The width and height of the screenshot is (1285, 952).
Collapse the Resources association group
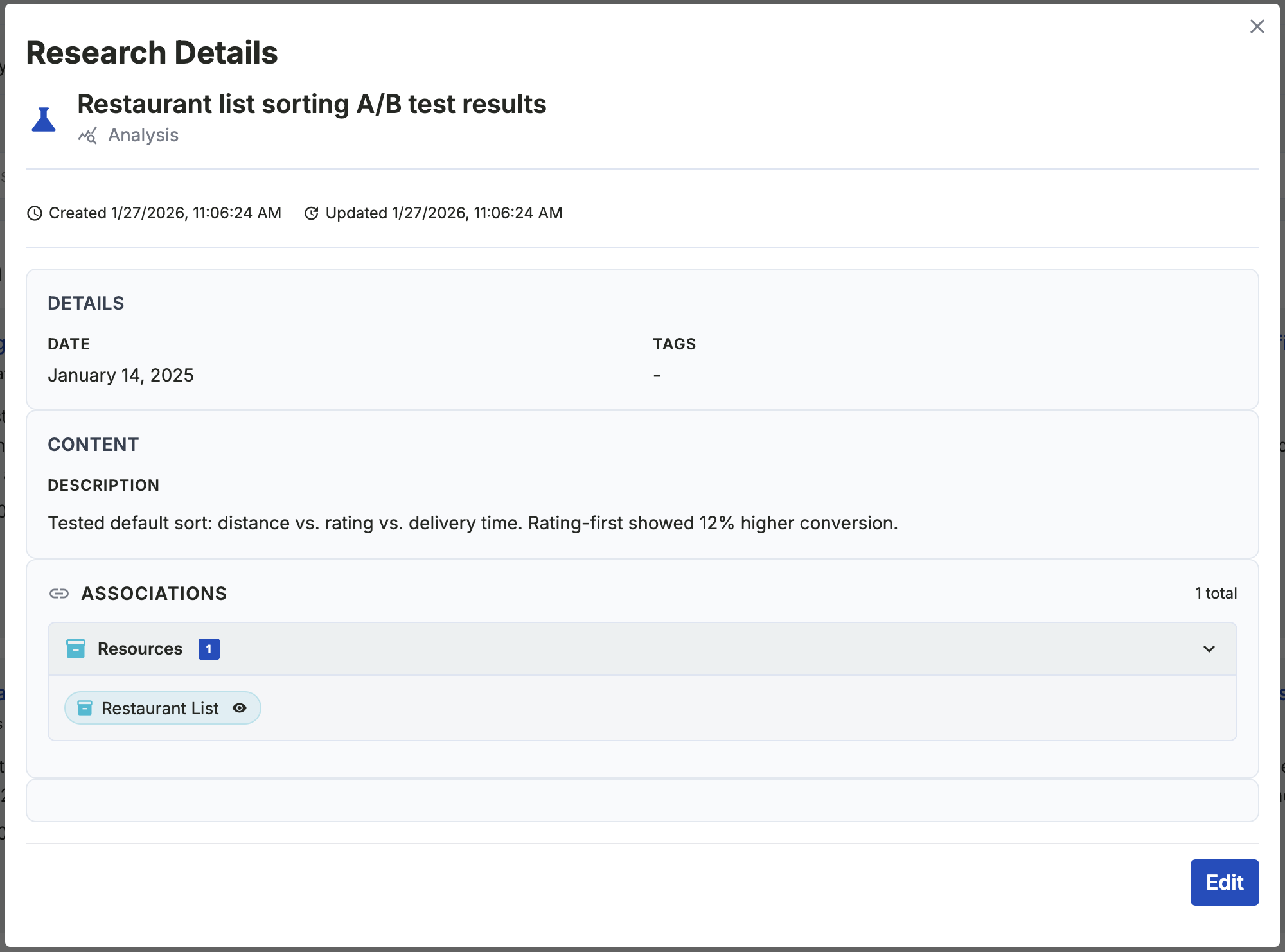point(1210,649)
